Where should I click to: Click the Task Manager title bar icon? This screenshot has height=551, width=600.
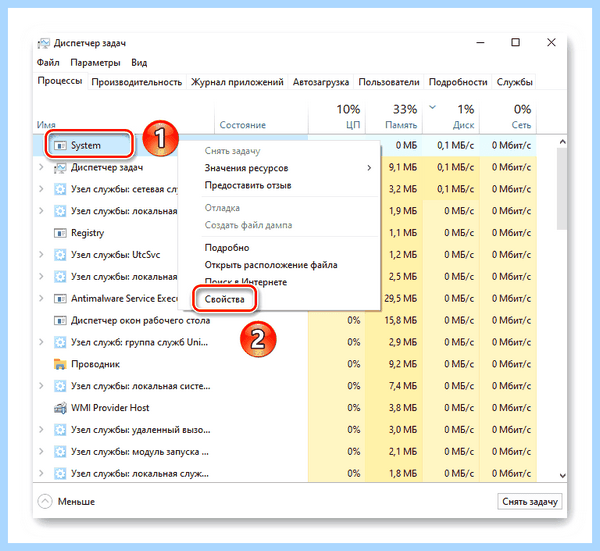pos(43,43)
